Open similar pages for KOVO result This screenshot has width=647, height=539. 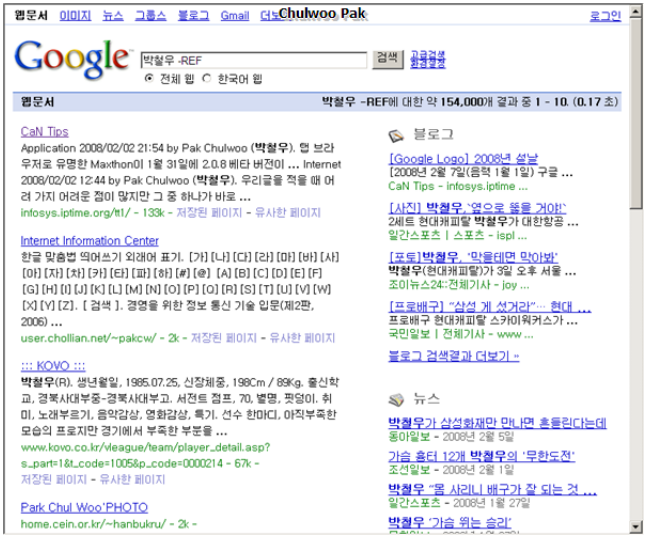point(132,479)
